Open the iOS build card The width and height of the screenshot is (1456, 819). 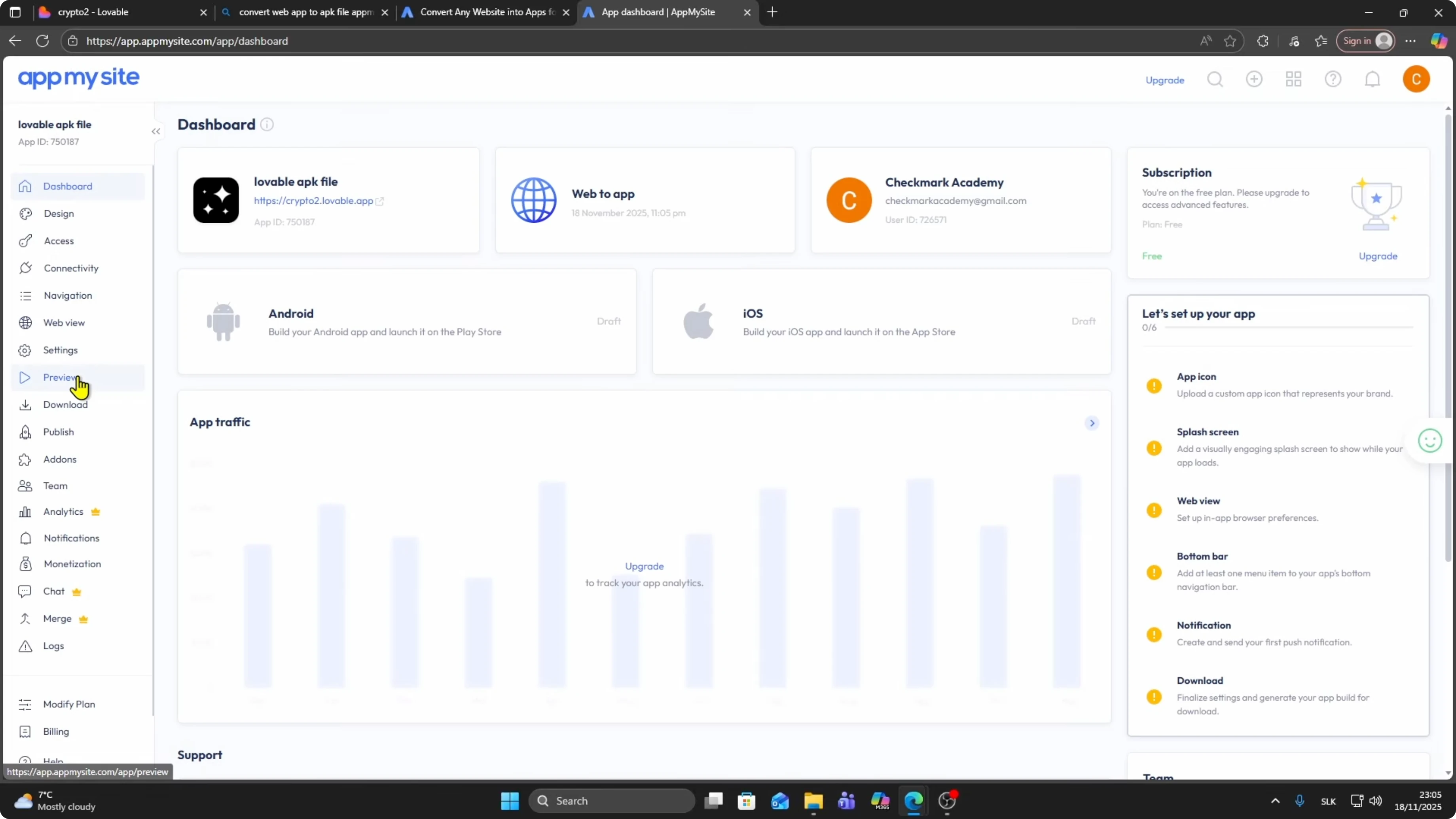pos(882,321)
